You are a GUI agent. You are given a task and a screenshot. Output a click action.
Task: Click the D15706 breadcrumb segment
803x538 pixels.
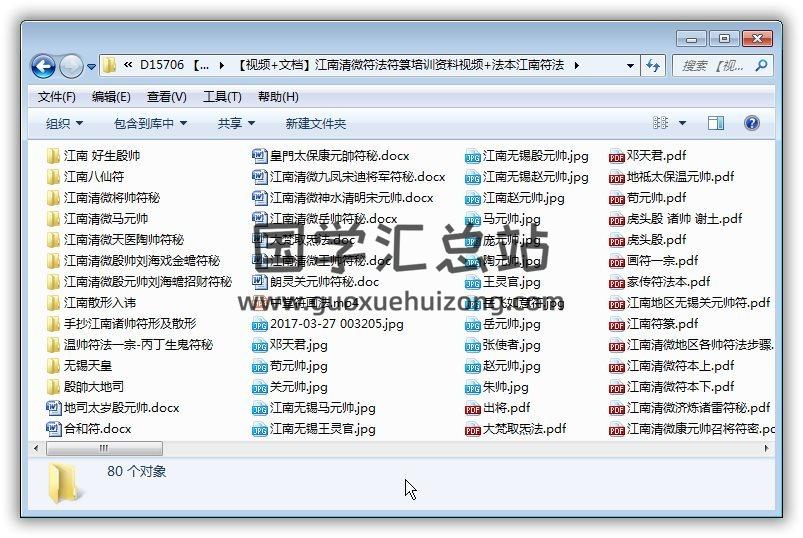pyautogui.click(x=174, y=65)
